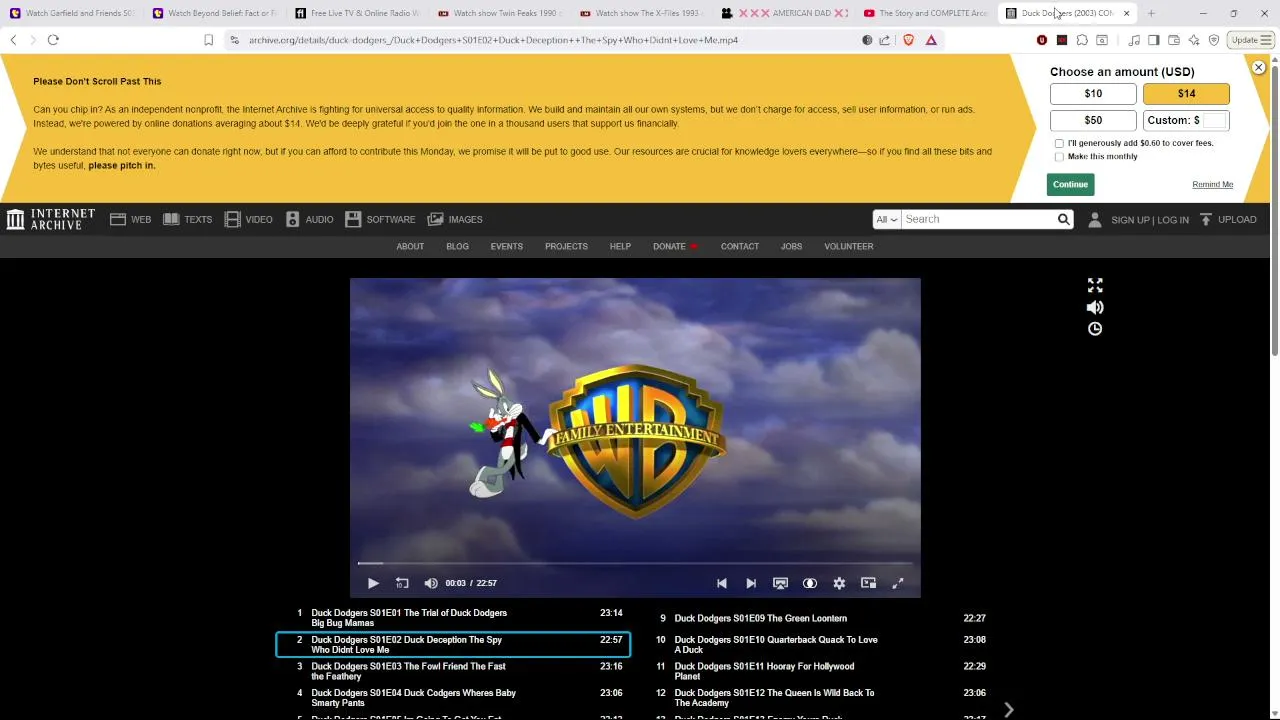Image resolution: width=1280 pixels, height=720 pixels.
Task: Select the $10 donation amount
Action: click(1093, 94)
